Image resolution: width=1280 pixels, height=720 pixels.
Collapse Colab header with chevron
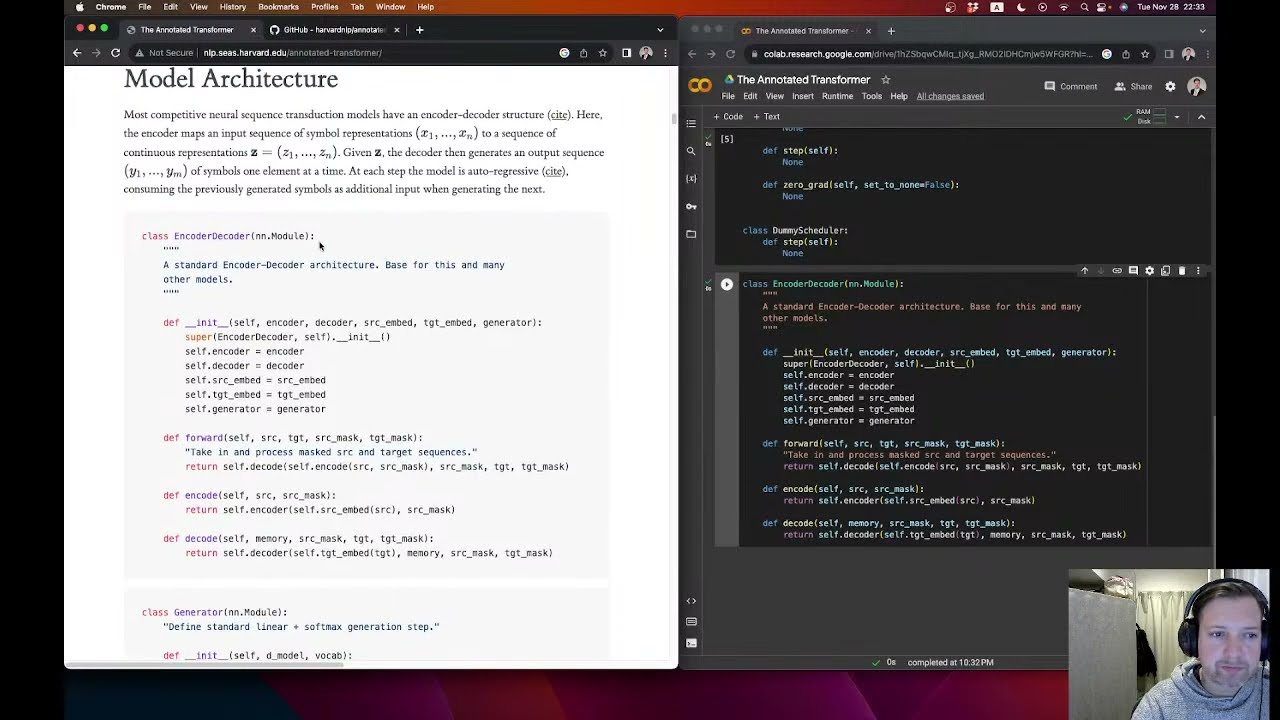pos(1201,117)
